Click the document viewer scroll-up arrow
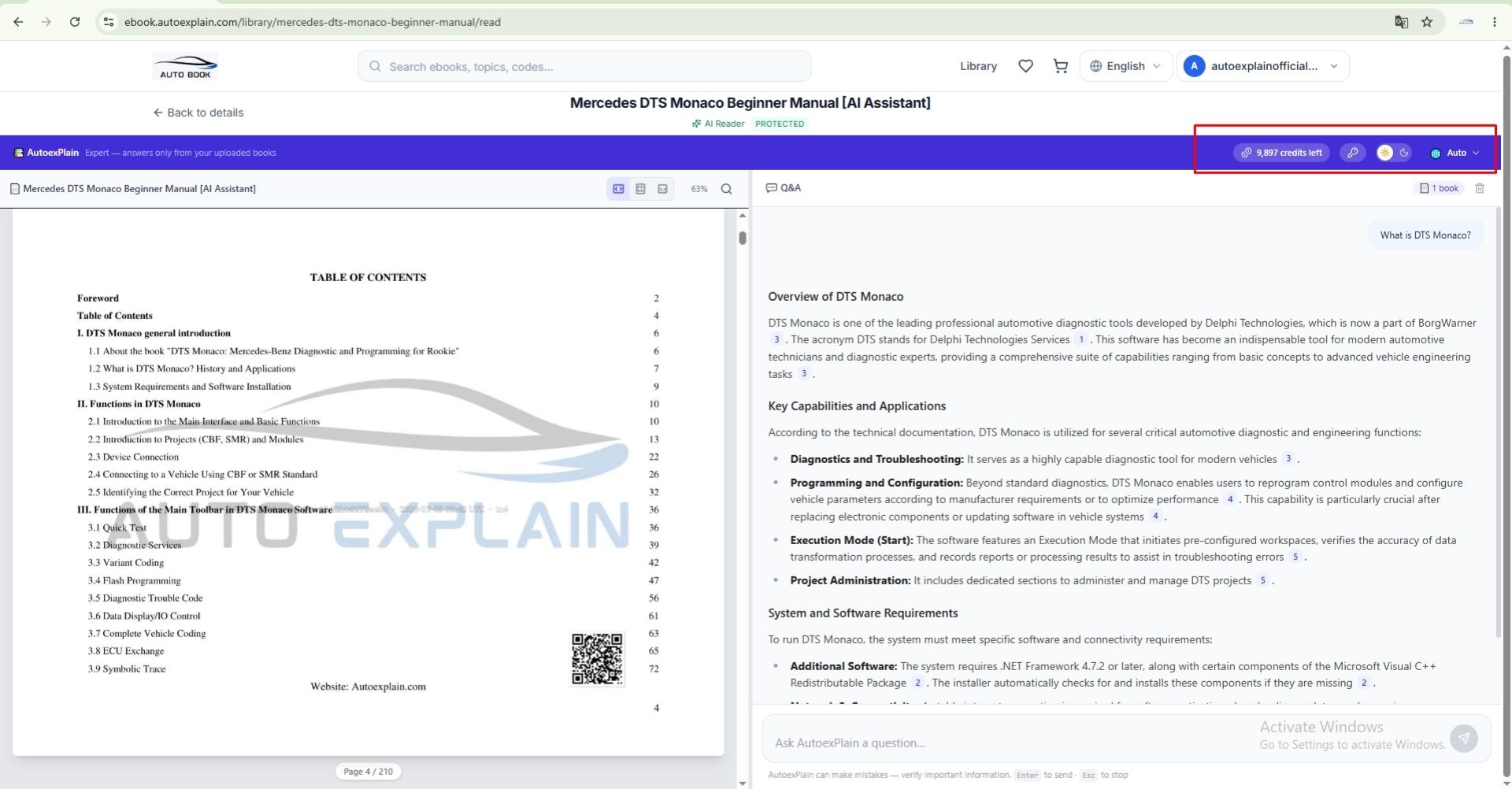 [742, 215]
